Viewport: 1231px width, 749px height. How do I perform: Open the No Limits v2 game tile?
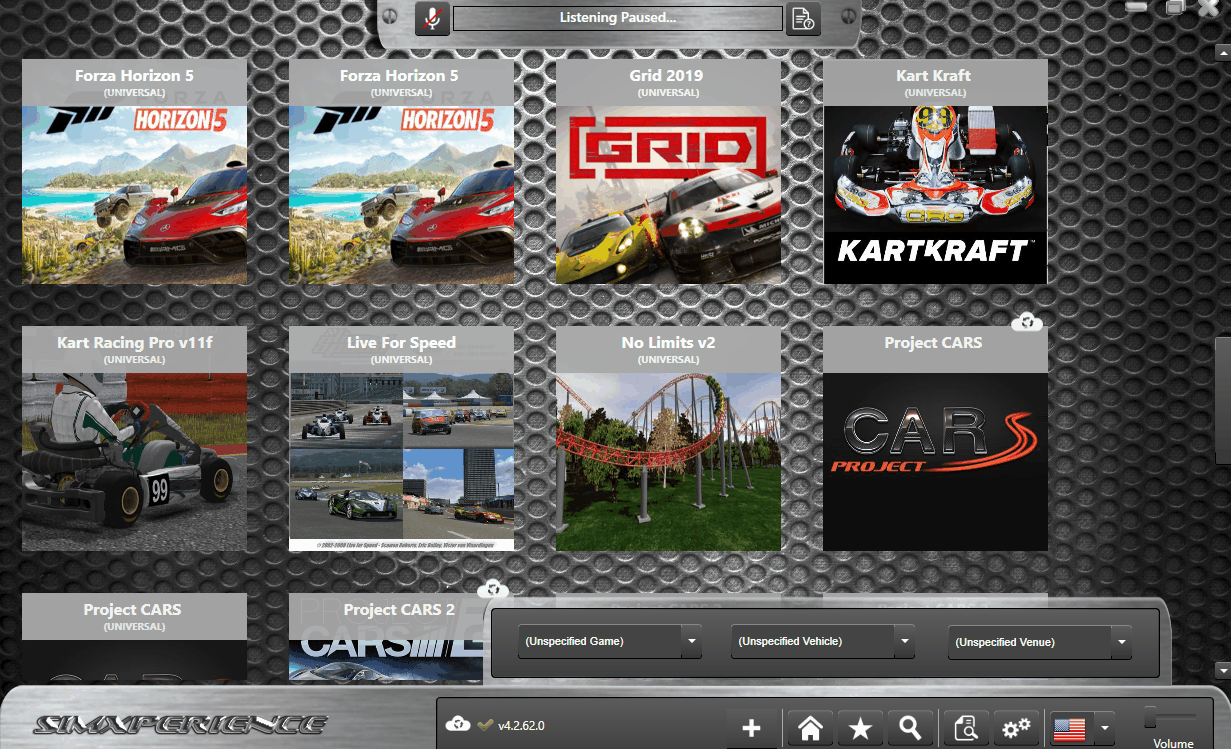coord(668,462)
